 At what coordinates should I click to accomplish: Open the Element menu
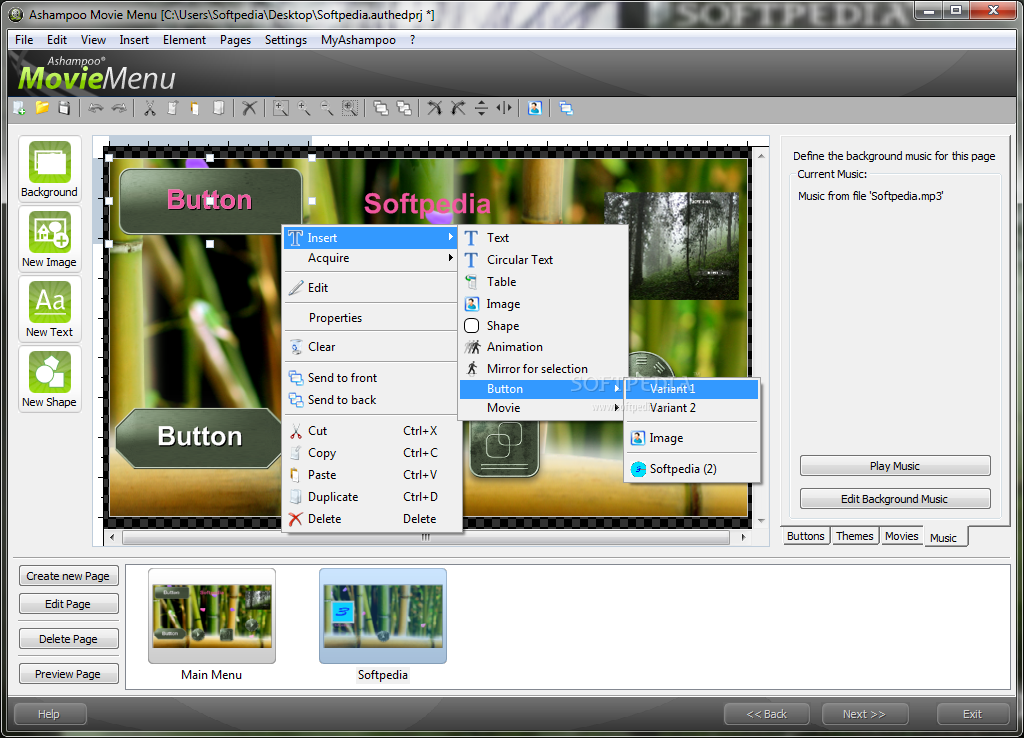(x=184, y=40)
